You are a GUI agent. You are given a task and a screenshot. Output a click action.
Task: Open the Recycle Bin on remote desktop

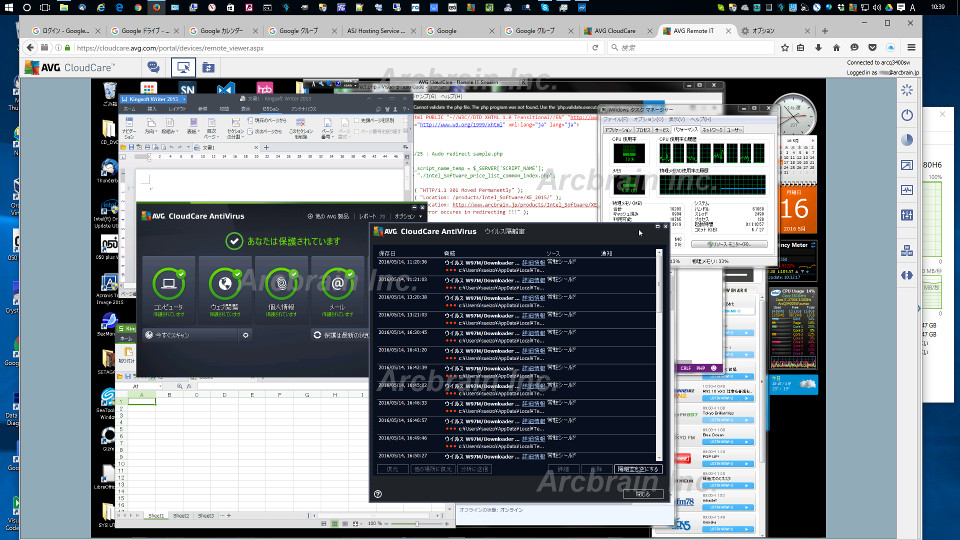click(110, 93)
